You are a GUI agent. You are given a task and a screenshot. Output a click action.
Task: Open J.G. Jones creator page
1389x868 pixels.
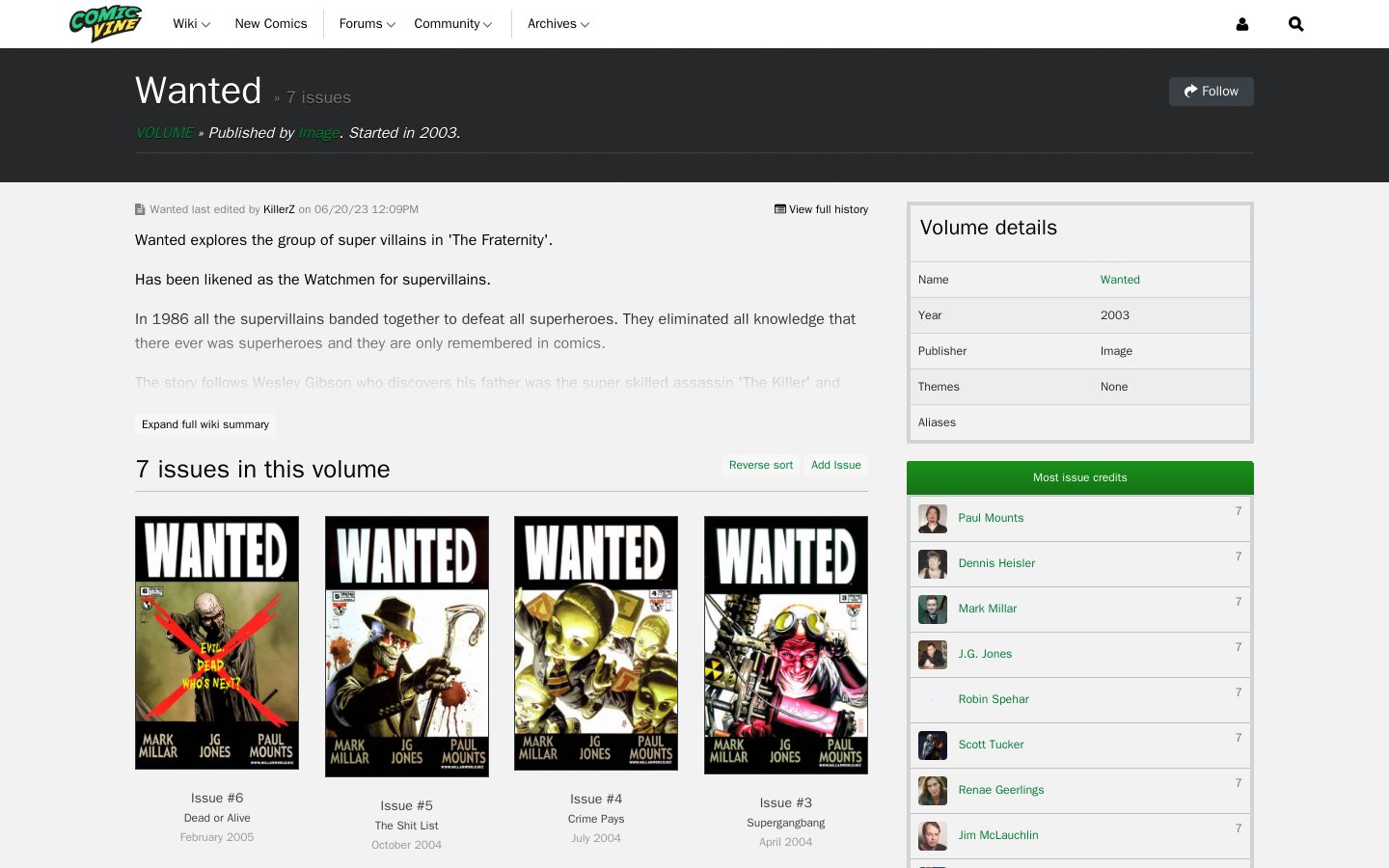tap(985, 654)
